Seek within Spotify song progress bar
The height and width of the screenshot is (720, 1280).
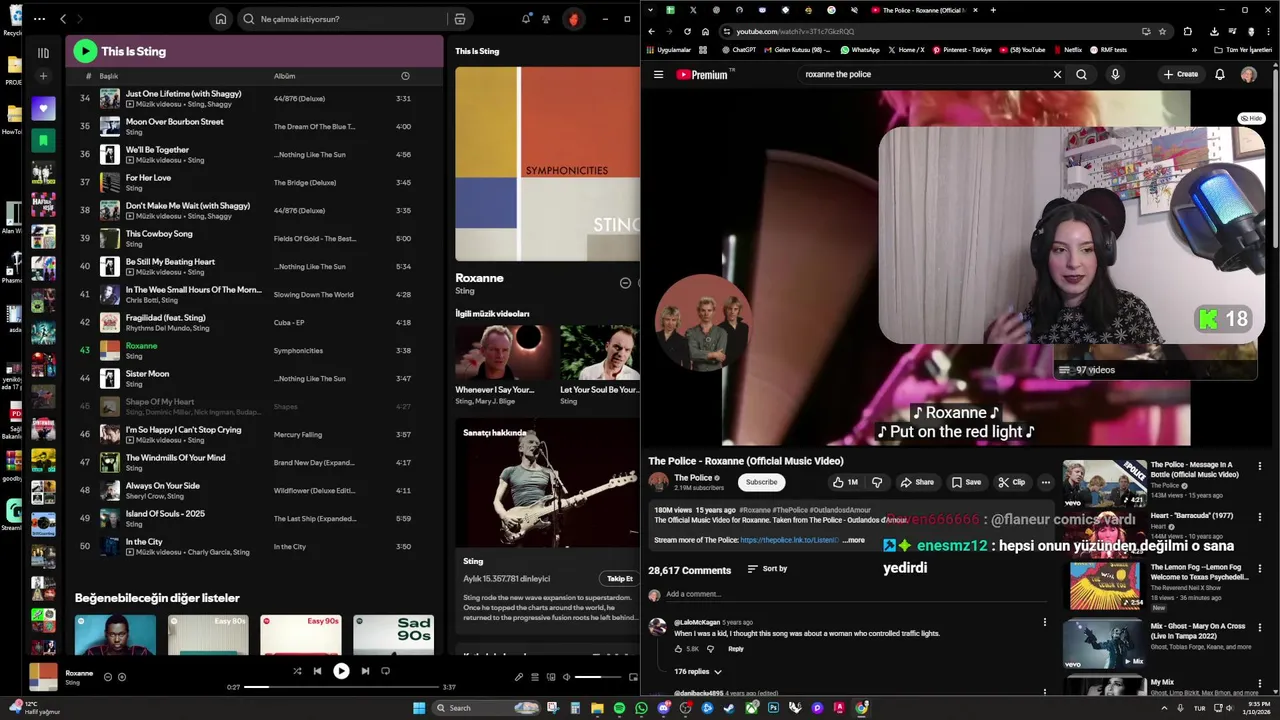(341, 687)
